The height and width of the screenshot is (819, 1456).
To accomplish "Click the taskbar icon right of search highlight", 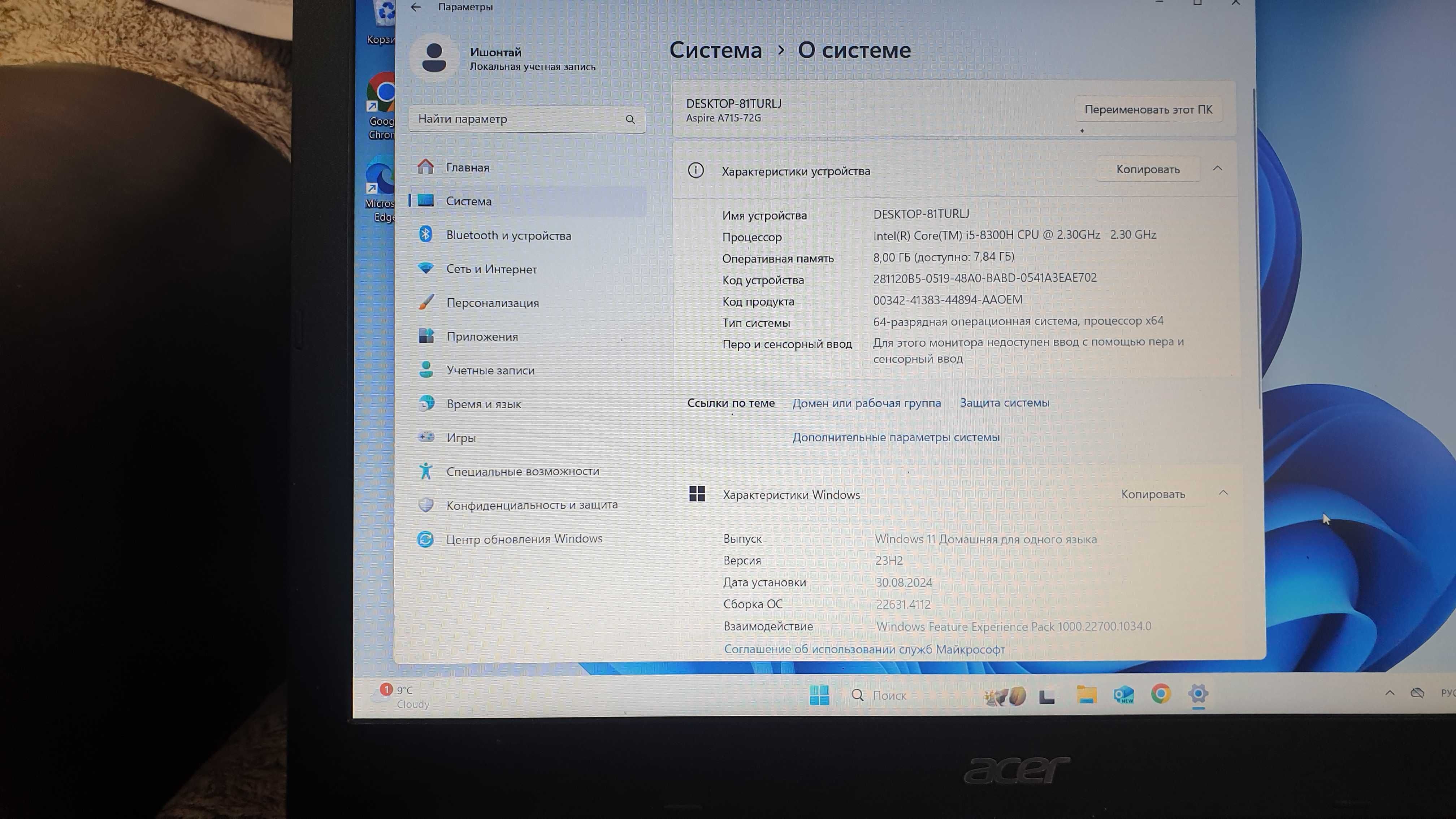I will click(x=1047, y=696).
